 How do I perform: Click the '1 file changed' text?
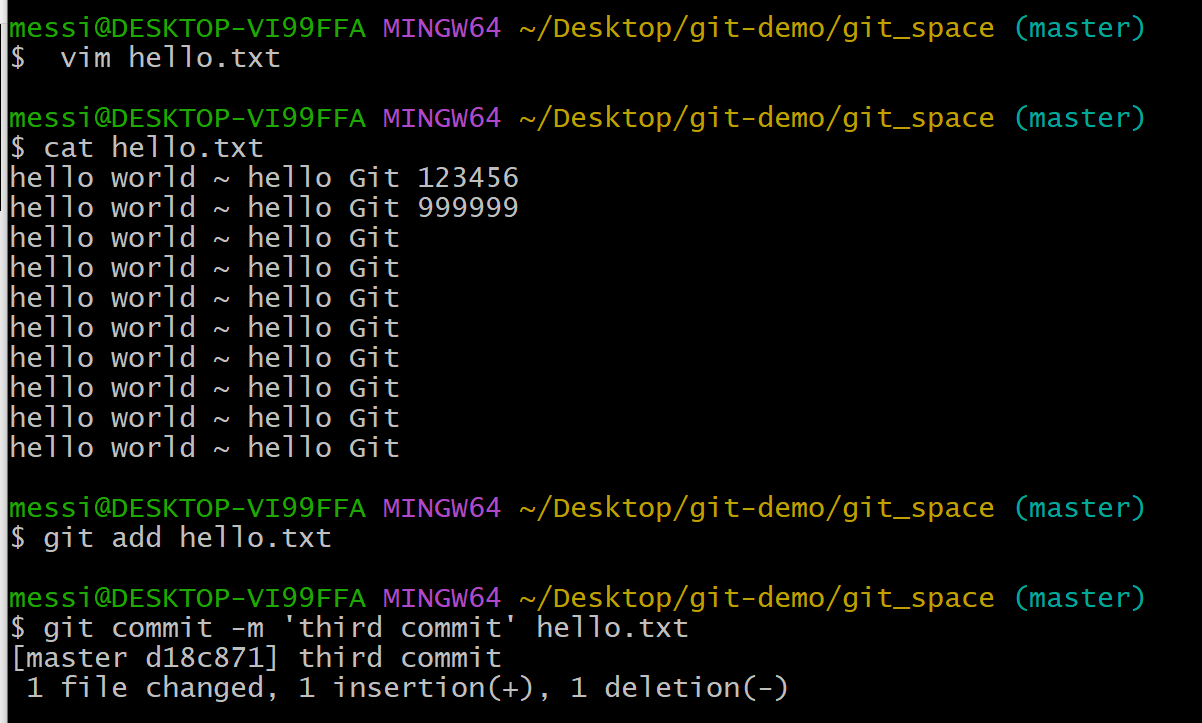coord(144,688)
